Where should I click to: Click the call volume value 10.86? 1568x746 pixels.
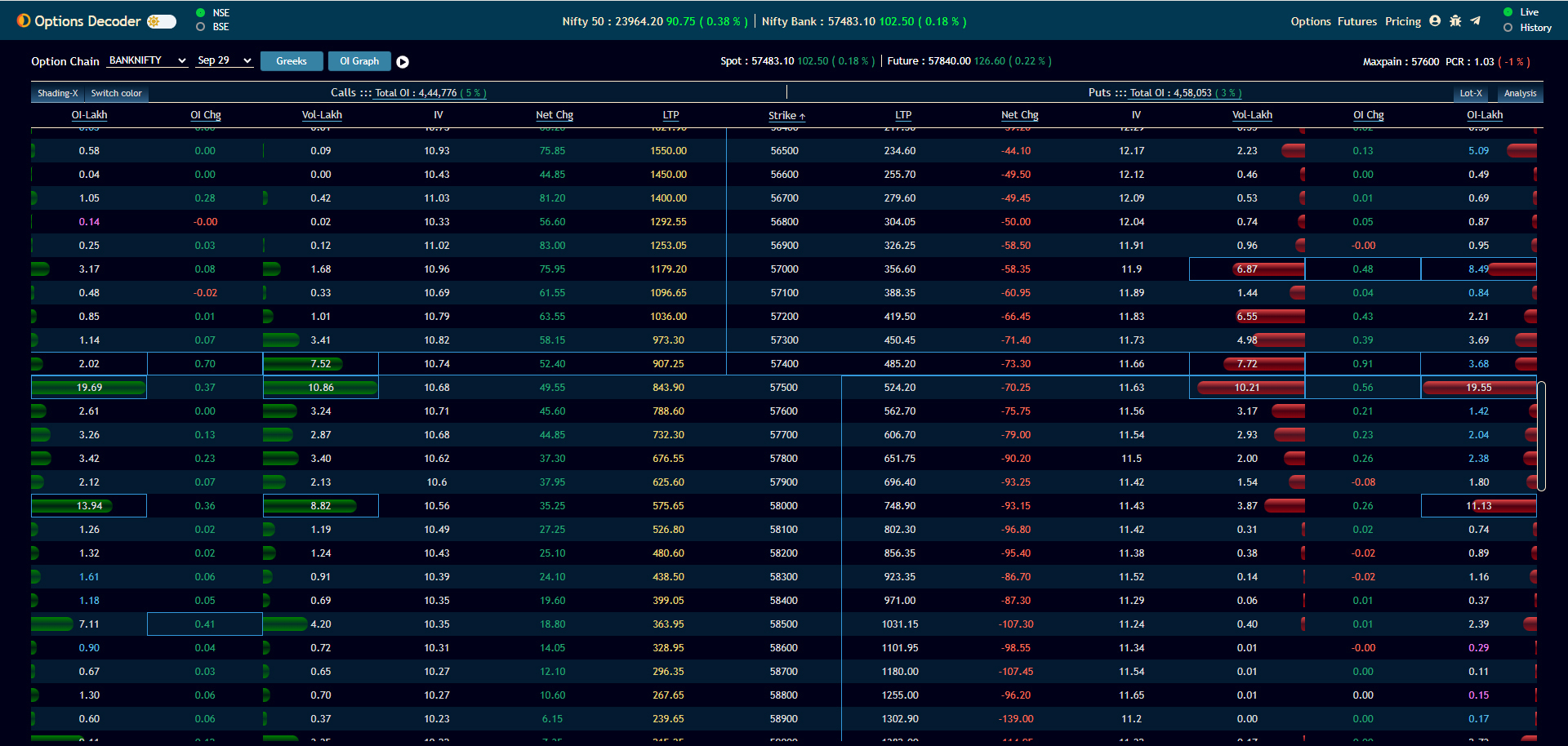[x=320, y=388]
